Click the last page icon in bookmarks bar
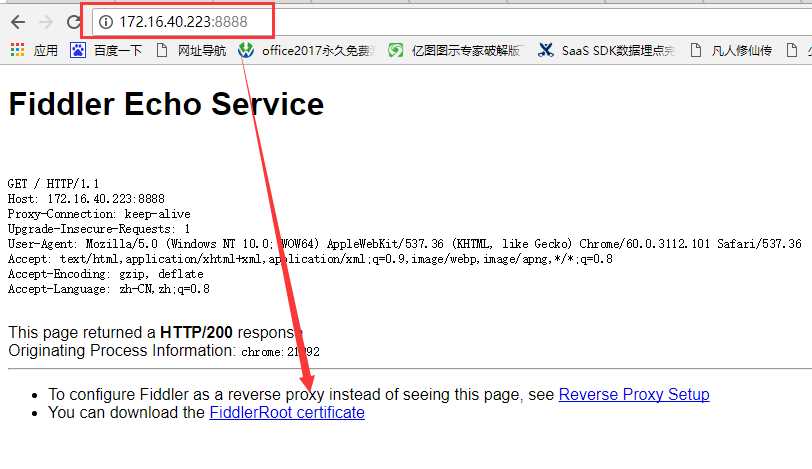Screen dimensions: 812x469 pyautogui.click(x=791, y=50)
